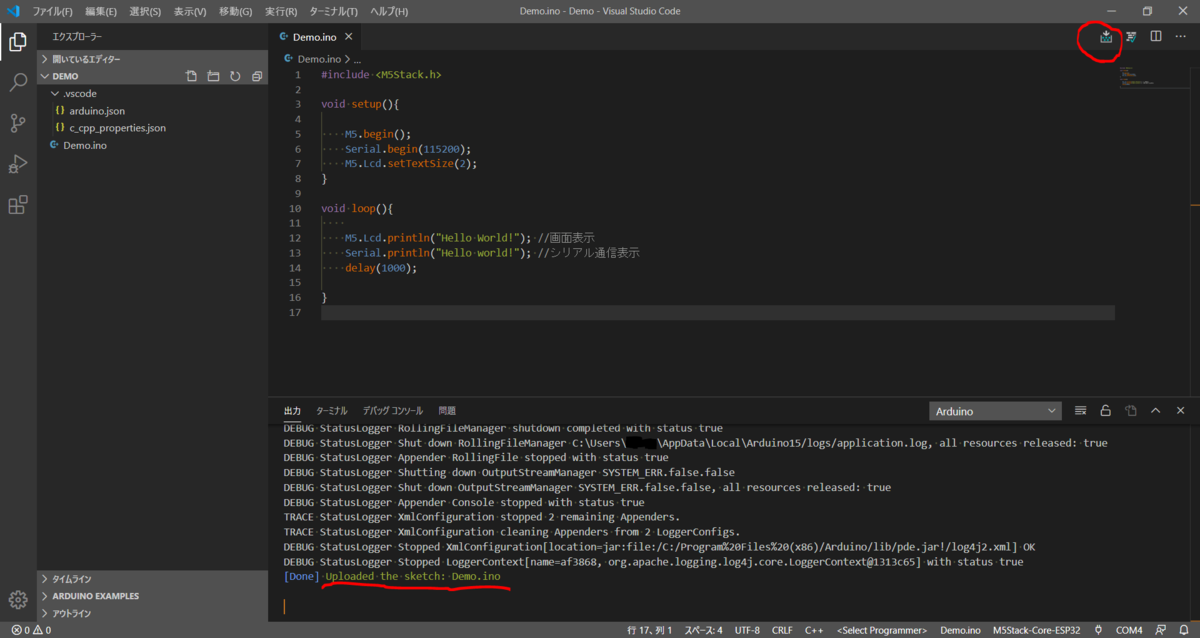
Task: Open errors and warnings in status bar
Action: tap(31, 630)
